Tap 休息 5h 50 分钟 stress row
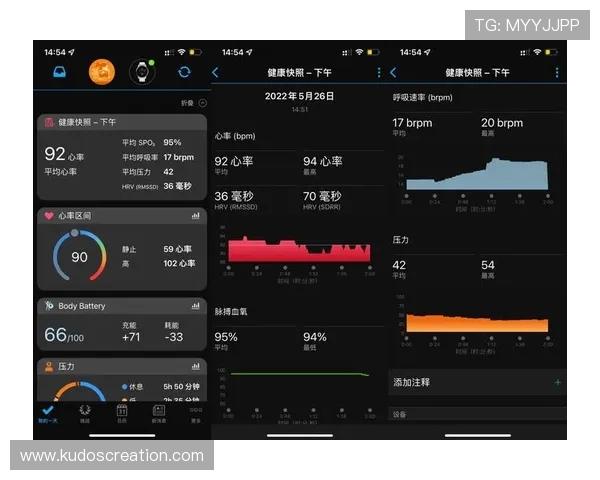This screenshot has height=480, width=600. [160, 387]
